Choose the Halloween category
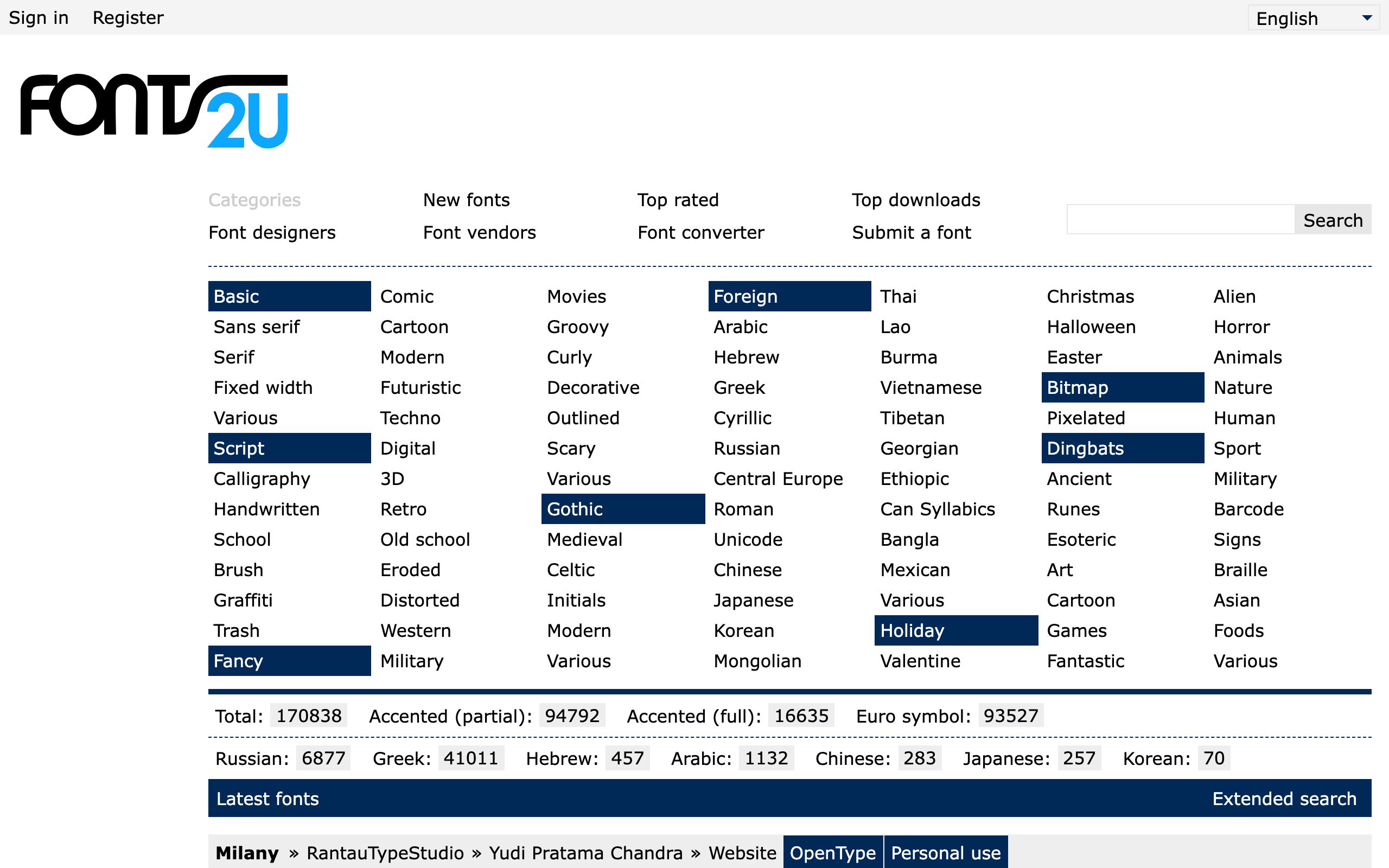The height and width of the screenshot is (868, 1389). [x=1091, y=327]
